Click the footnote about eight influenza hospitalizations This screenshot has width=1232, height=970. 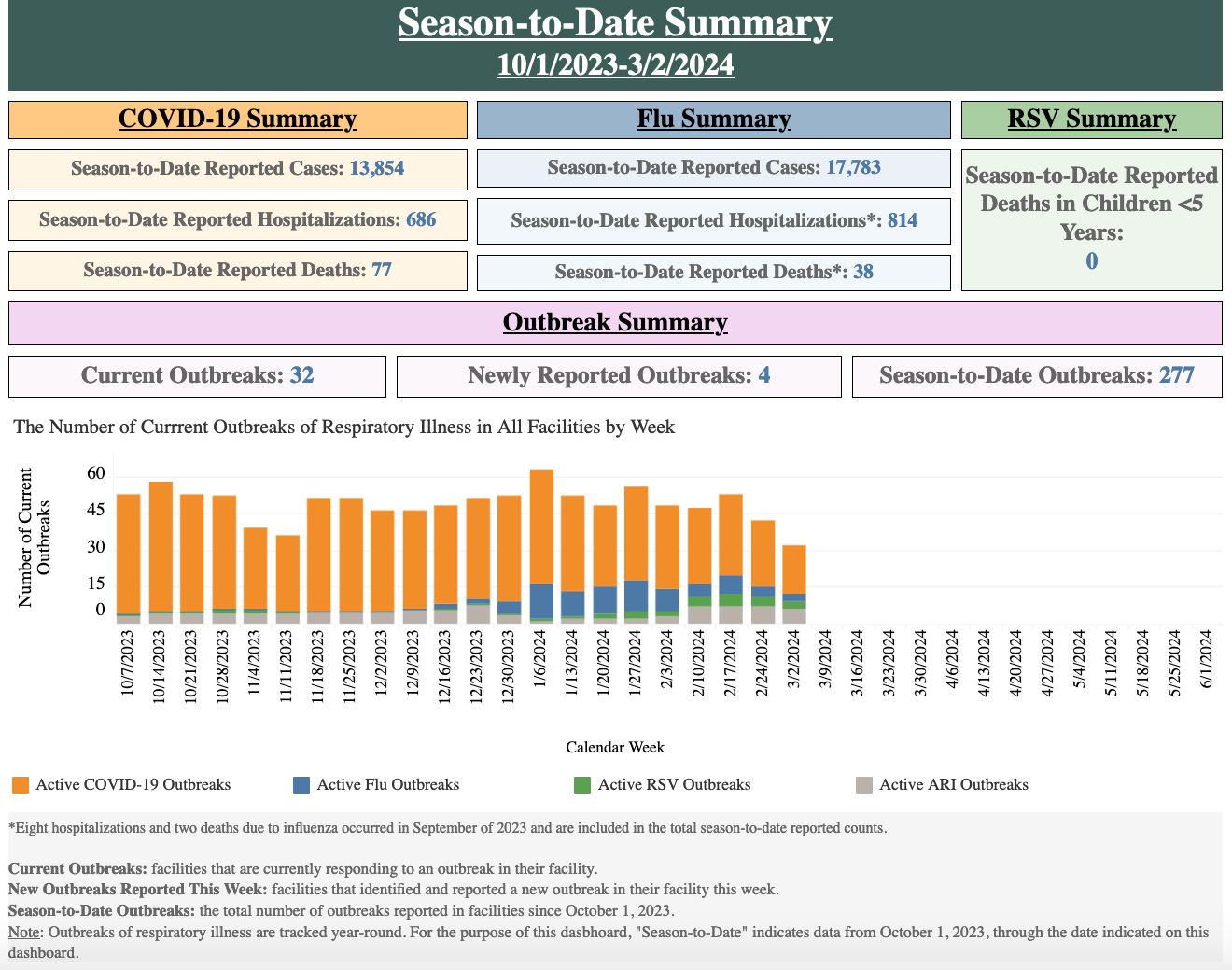point(448,828)
